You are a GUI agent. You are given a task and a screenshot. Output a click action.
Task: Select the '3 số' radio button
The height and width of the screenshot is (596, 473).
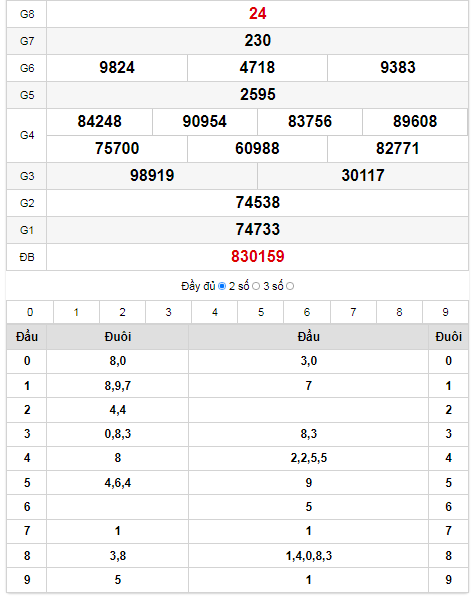pyautogui.click(x=290, y=286)
